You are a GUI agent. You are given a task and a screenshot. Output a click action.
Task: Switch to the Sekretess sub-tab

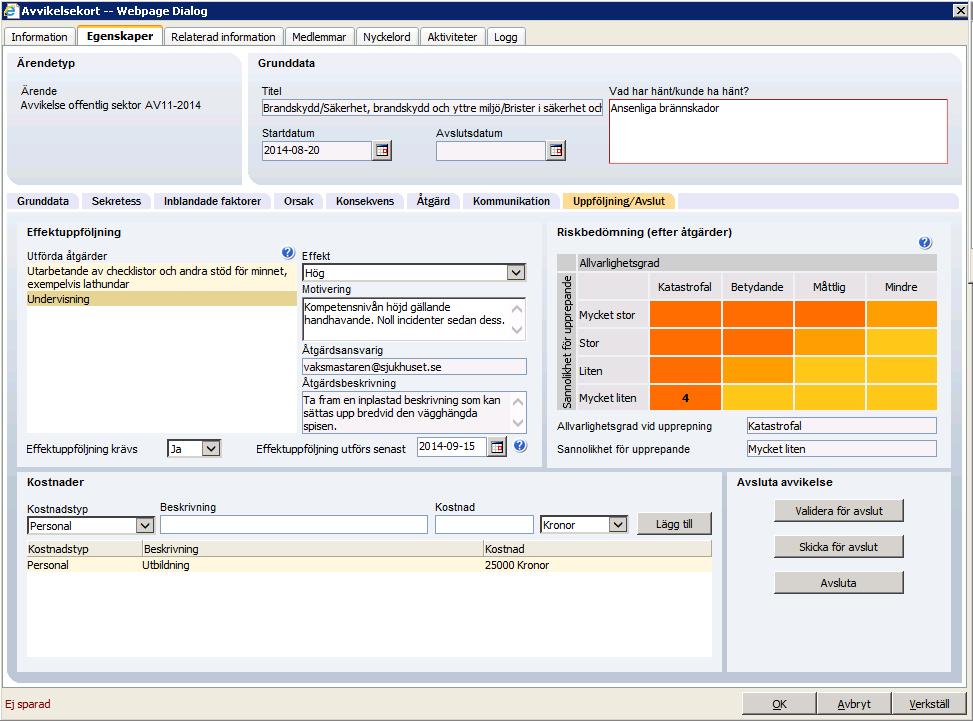click(116, 201)
